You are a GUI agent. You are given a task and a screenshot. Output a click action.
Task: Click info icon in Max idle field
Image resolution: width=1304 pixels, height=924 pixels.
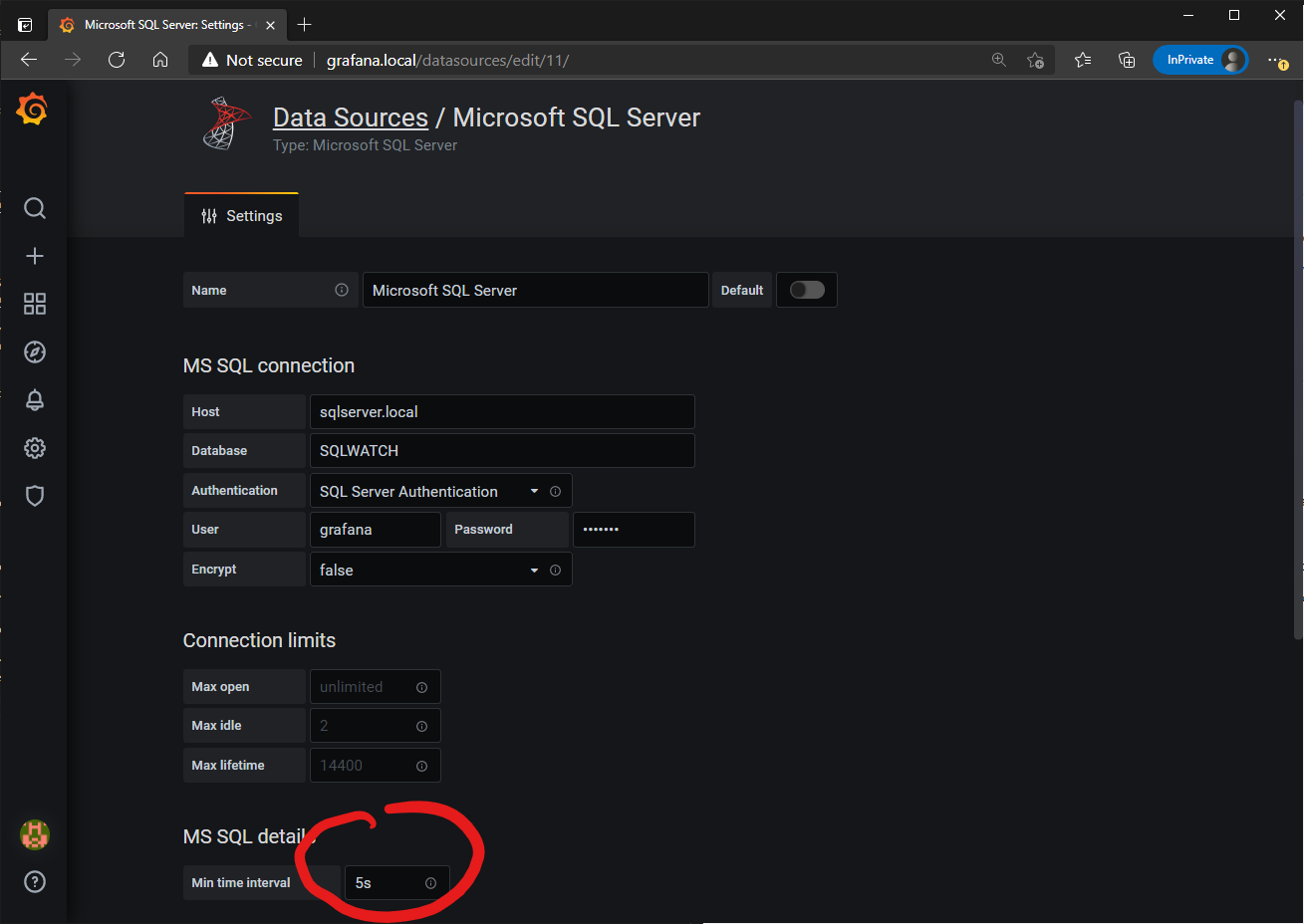pyautogui.click(x=421, y=726)
